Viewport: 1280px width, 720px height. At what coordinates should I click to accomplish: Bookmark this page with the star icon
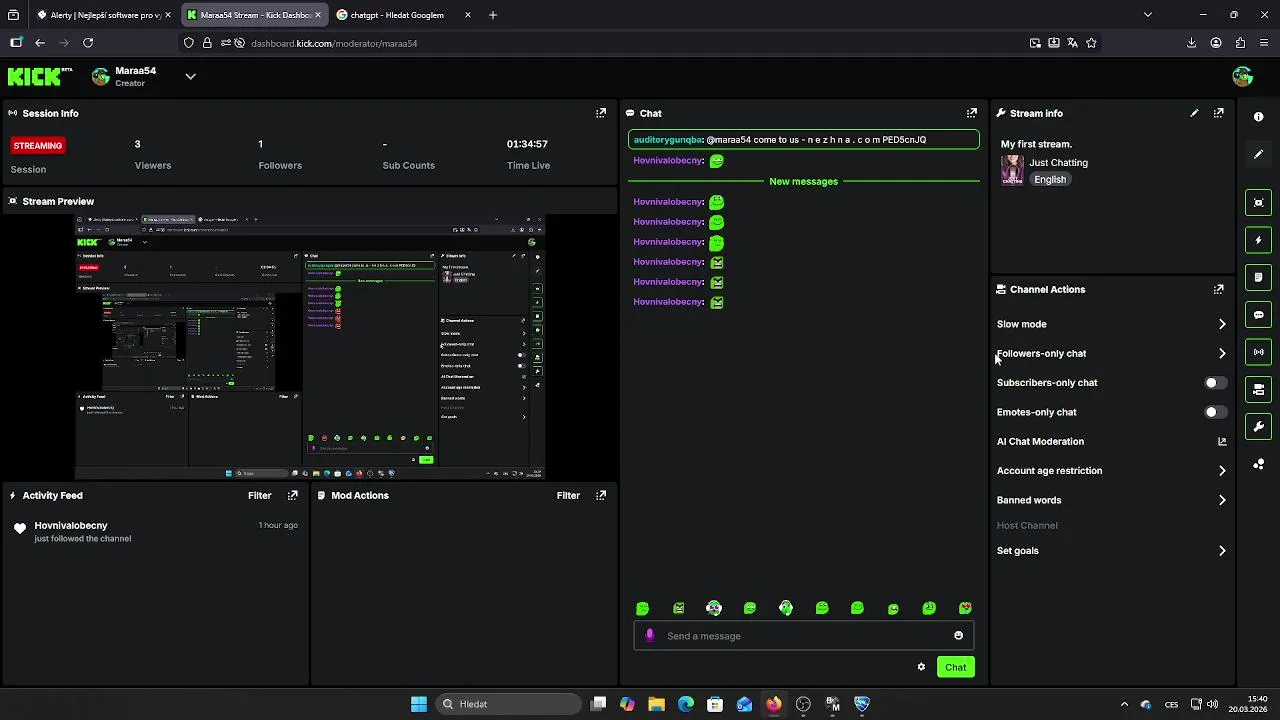click(1091, 43)
